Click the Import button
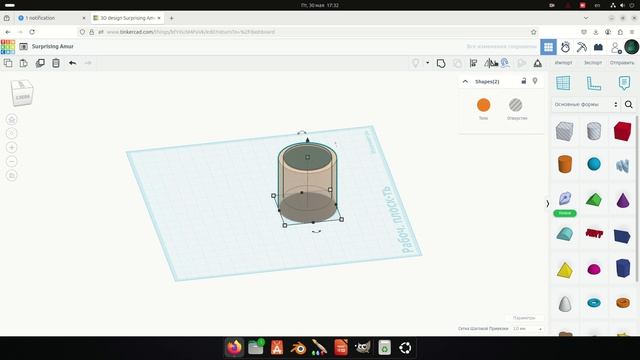 click(563, 63)
